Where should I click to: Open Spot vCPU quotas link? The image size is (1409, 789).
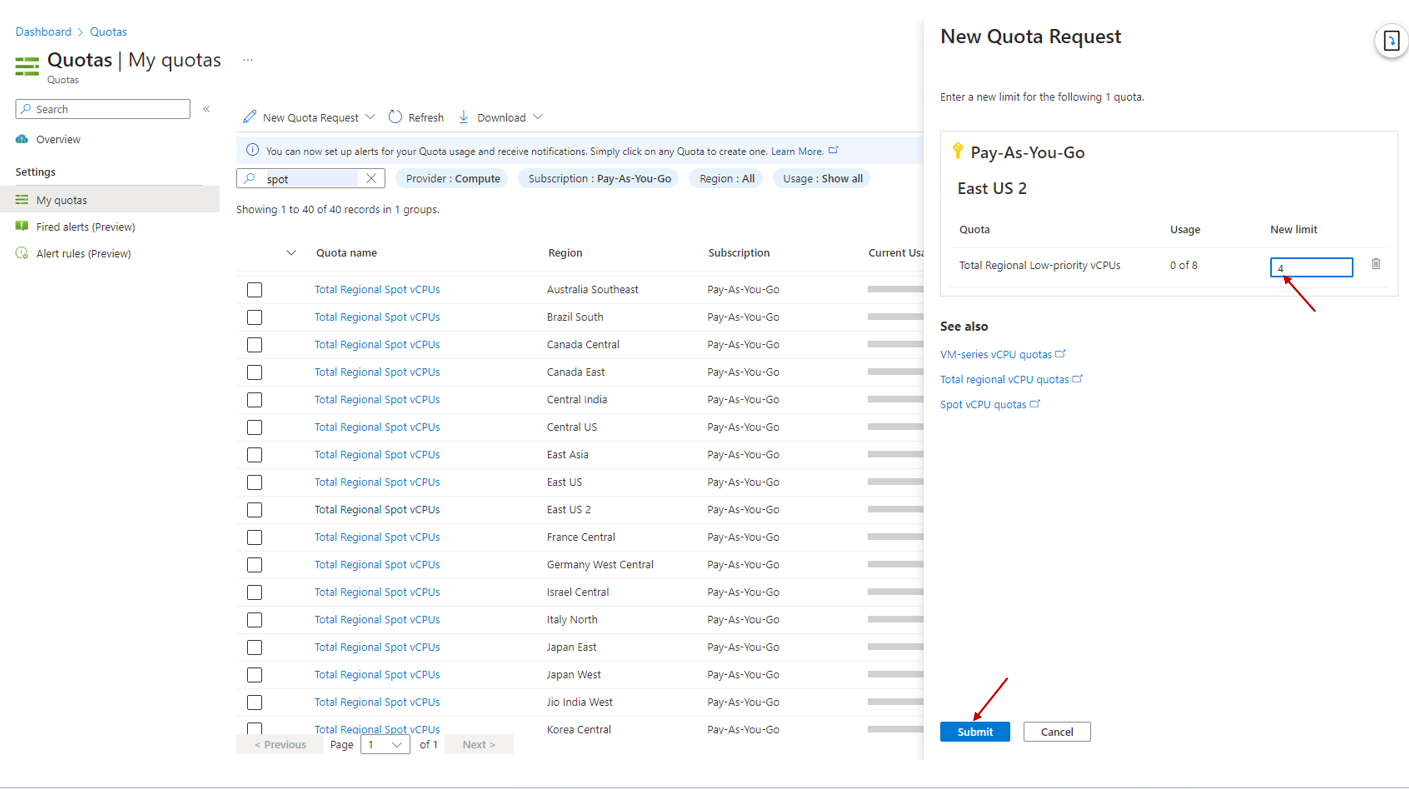pos(983,404)
